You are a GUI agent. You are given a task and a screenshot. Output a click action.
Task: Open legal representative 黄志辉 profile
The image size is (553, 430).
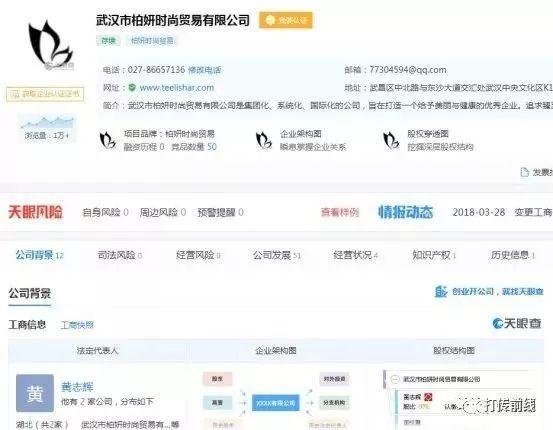77,387
